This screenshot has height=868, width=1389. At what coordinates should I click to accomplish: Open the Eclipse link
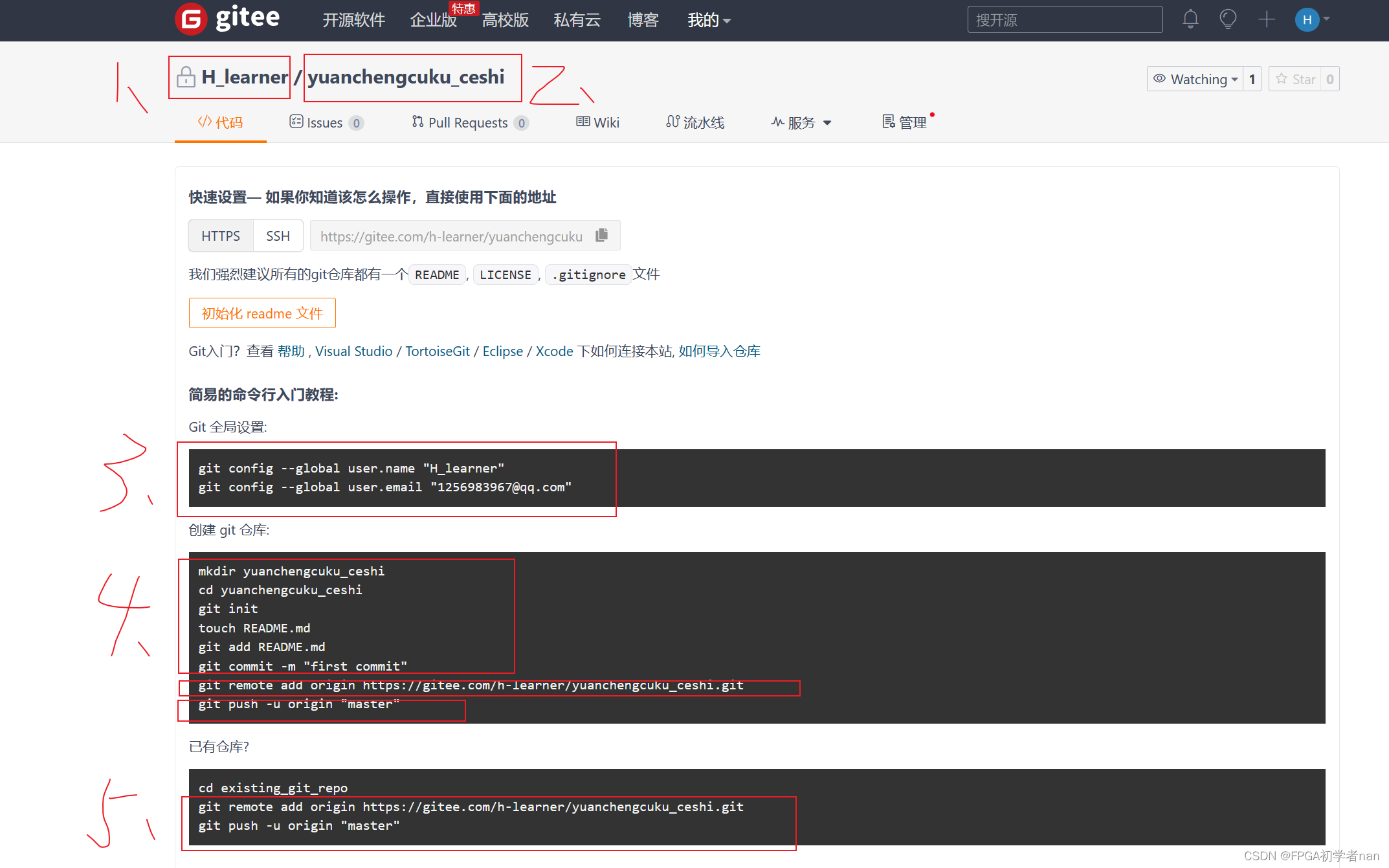[503, 351]
